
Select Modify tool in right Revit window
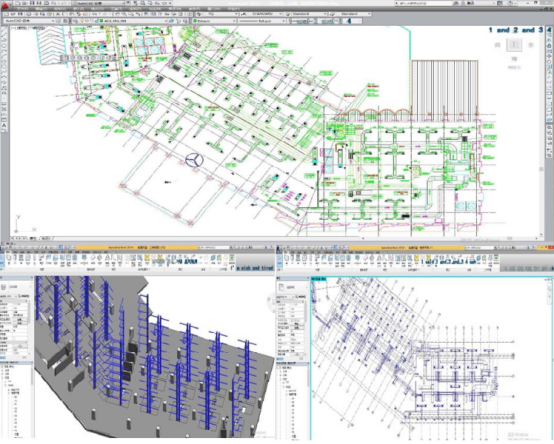pos(280,260)
